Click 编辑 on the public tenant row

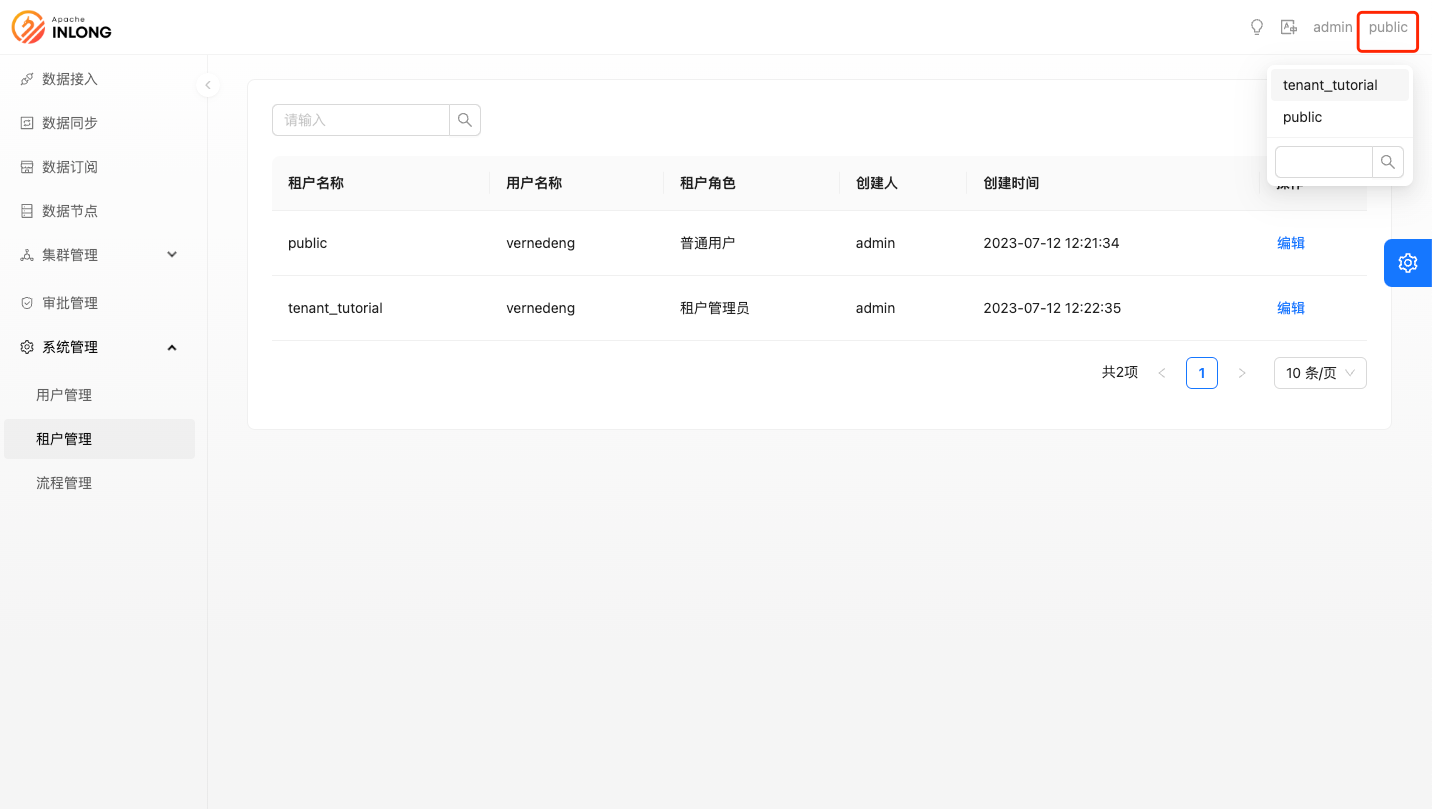[1291, 242]
